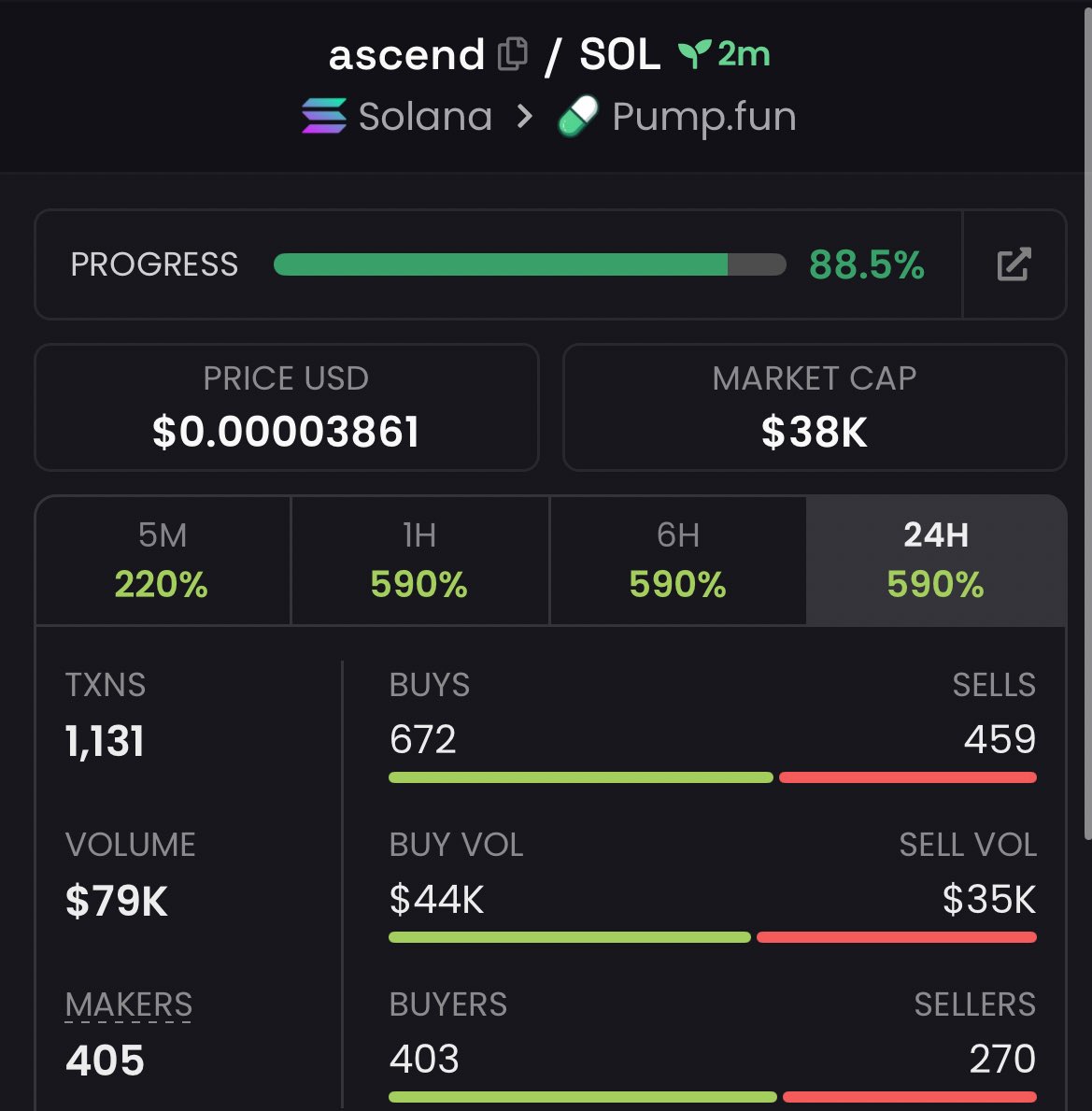Click the red sell volume bar
Screen dimensions: 1092x1111
click(896, 937)
